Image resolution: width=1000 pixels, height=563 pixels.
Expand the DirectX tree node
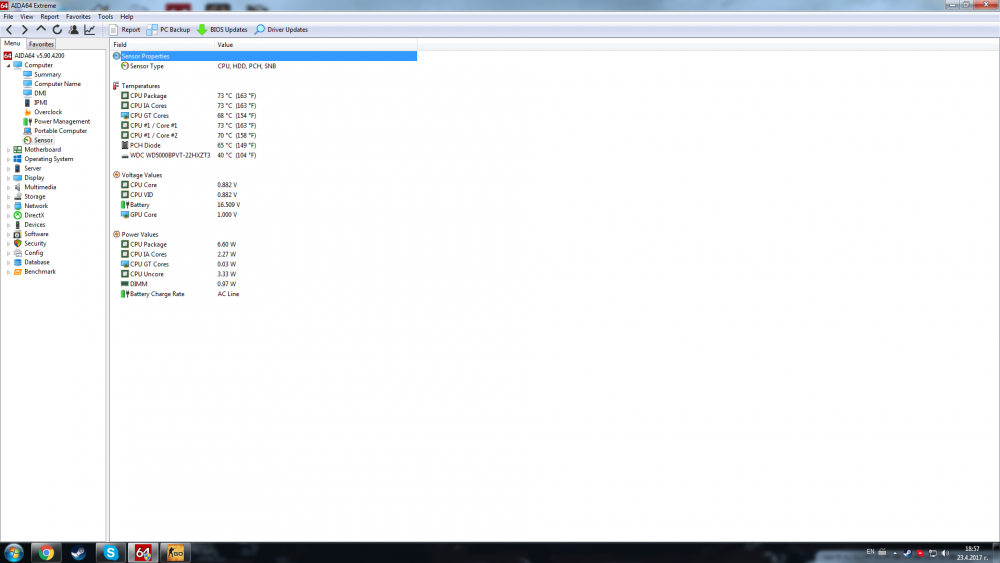8,216
